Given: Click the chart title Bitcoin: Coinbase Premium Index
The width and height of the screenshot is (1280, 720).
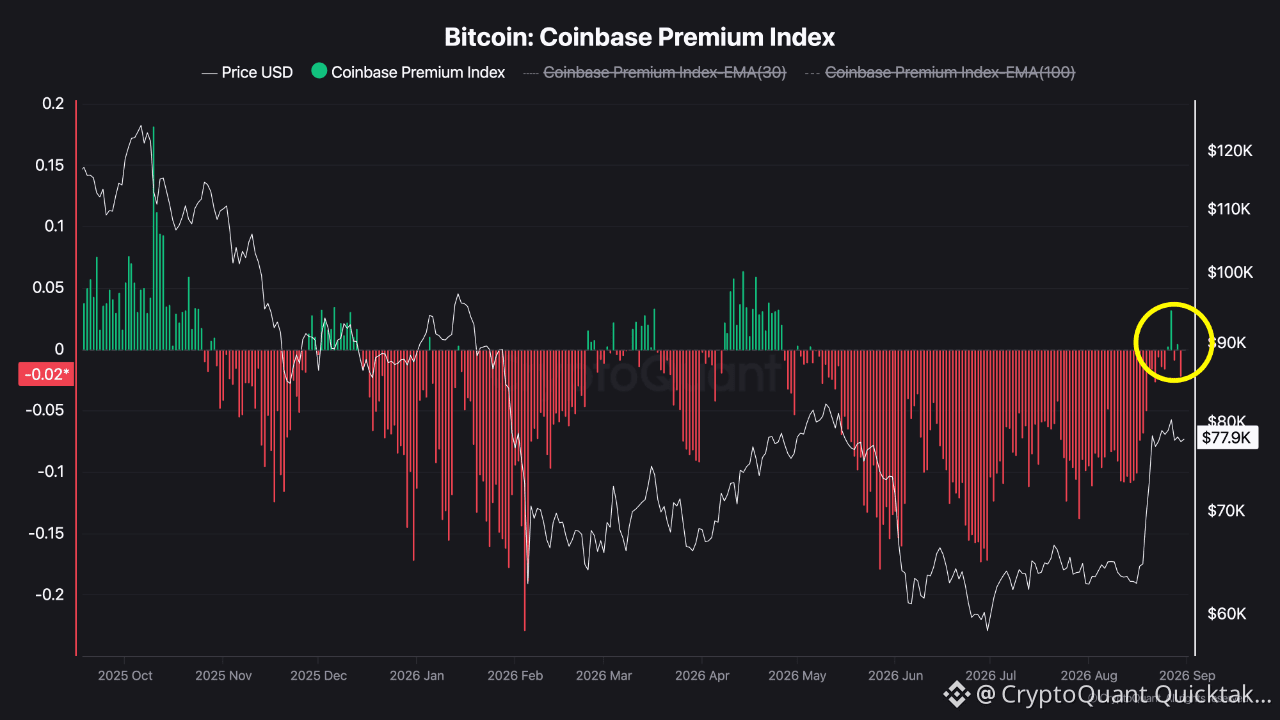Looking at the screenshot, I should pyautogui.click(x=640, y=38).
